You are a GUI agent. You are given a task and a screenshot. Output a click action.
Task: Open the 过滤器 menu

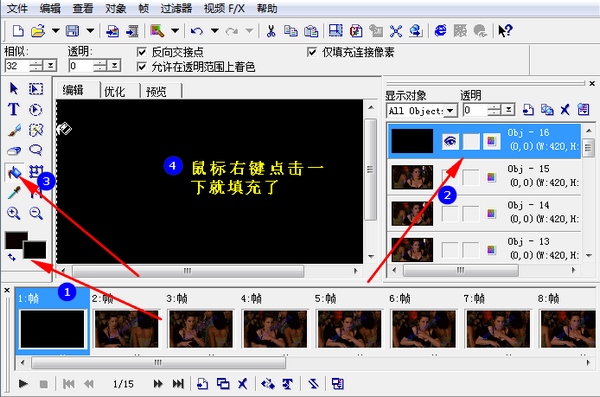coord(176,8)
